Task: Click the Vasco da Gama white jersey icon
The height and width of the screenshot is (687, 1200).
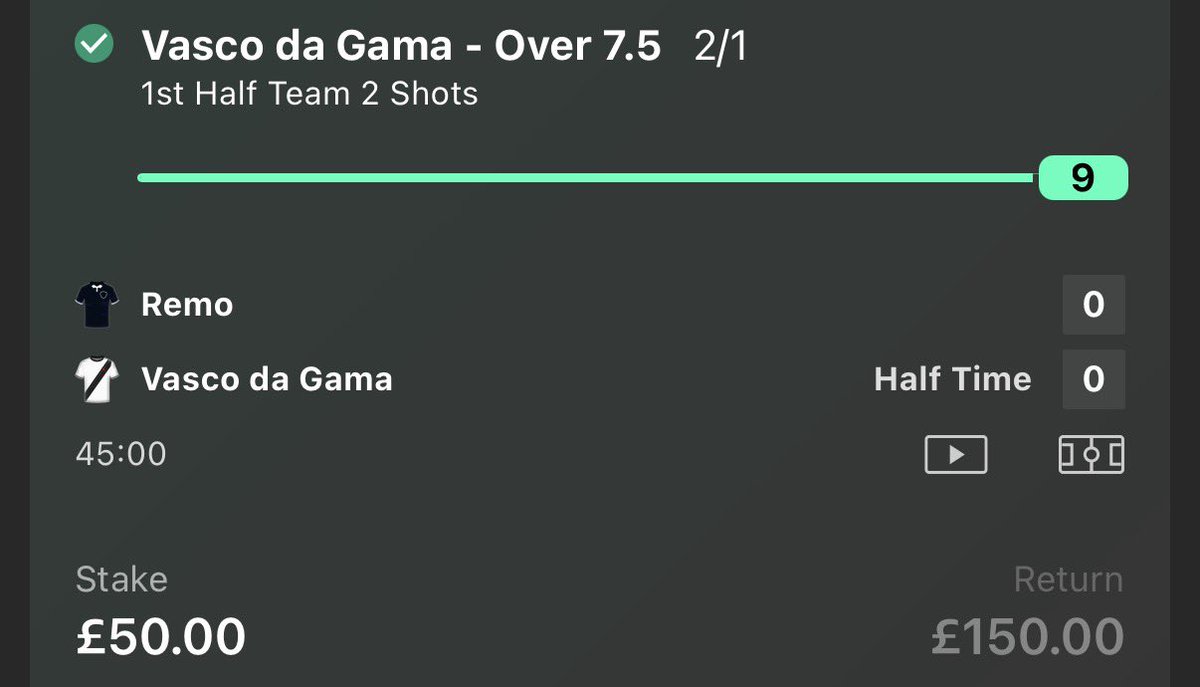Action: (x=97, y=379)
